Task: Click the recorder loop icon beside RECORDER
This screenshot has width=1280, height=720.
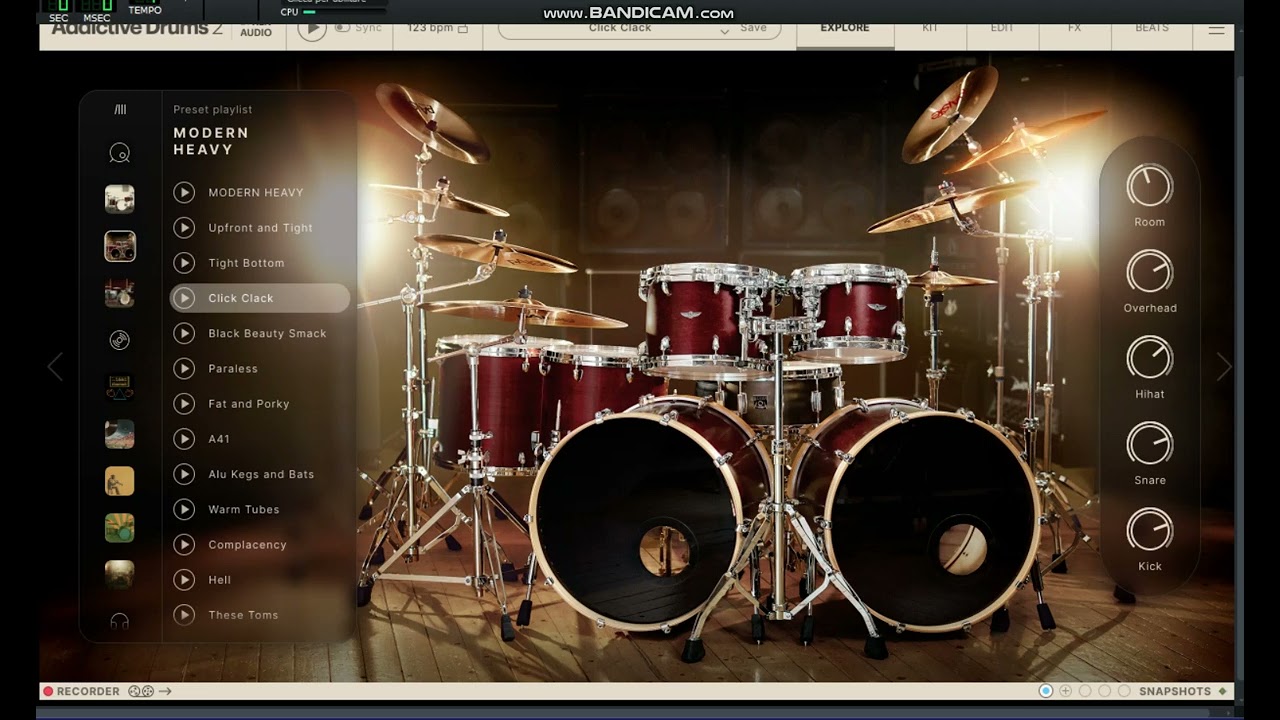Action: 141,691
